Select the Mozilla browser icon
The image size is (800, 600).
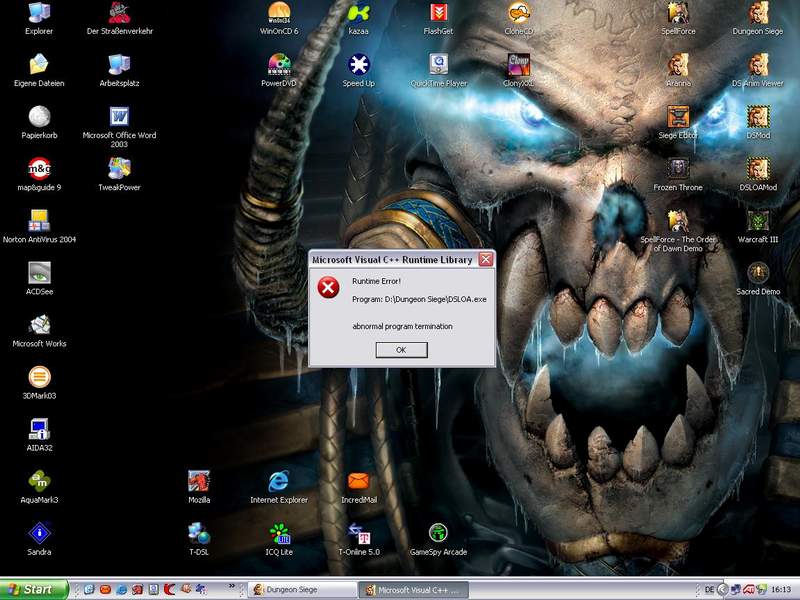click(x=199, y=481)
